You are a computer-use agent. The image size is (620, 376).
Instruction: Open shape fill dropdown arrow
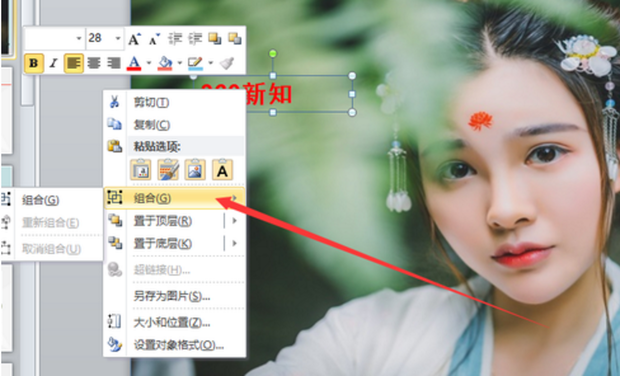point(180,63)
